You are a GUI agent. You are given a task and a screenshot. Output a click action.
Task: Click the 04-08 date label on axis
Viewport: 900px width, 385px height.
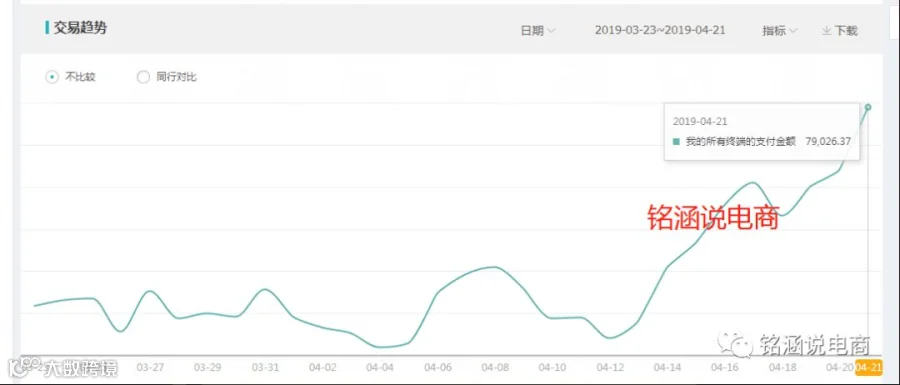[495, 367]
